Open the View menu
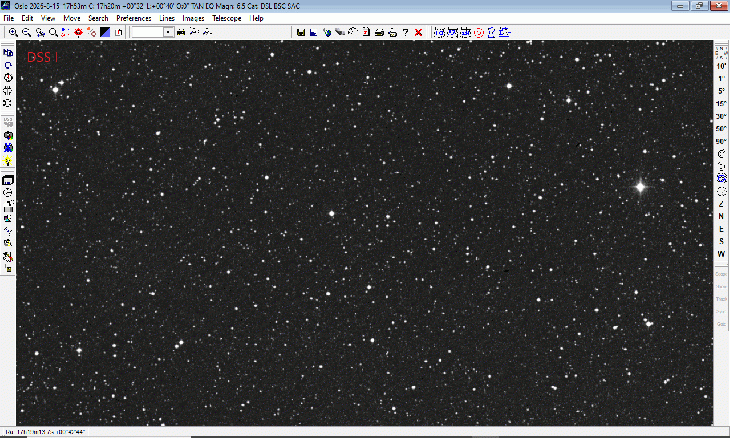730x438 pixels. point(48,18)
